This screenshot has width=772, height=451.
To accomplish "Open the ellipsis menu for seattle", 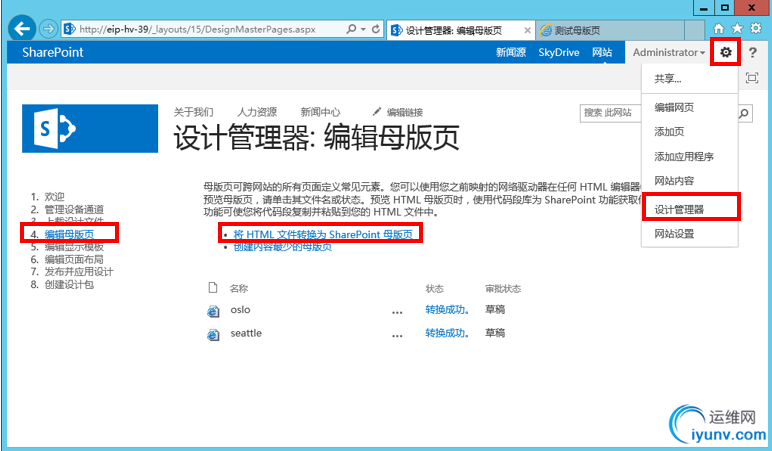I will point(397,336).
